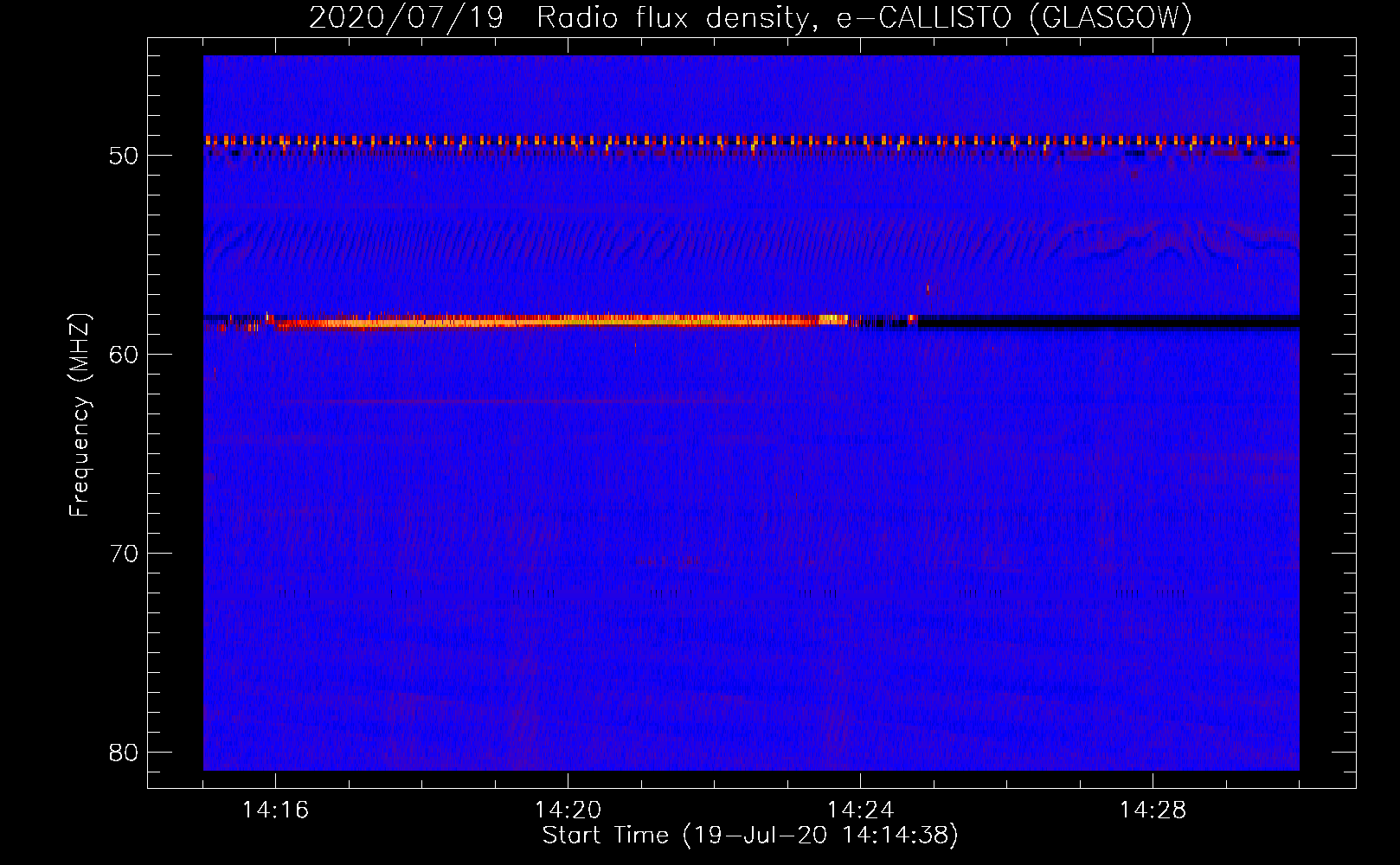Screen dimensions: 1400x865
Task: Click the dotted orange interference line near 49 MHz
Action: tap(751, 139)
